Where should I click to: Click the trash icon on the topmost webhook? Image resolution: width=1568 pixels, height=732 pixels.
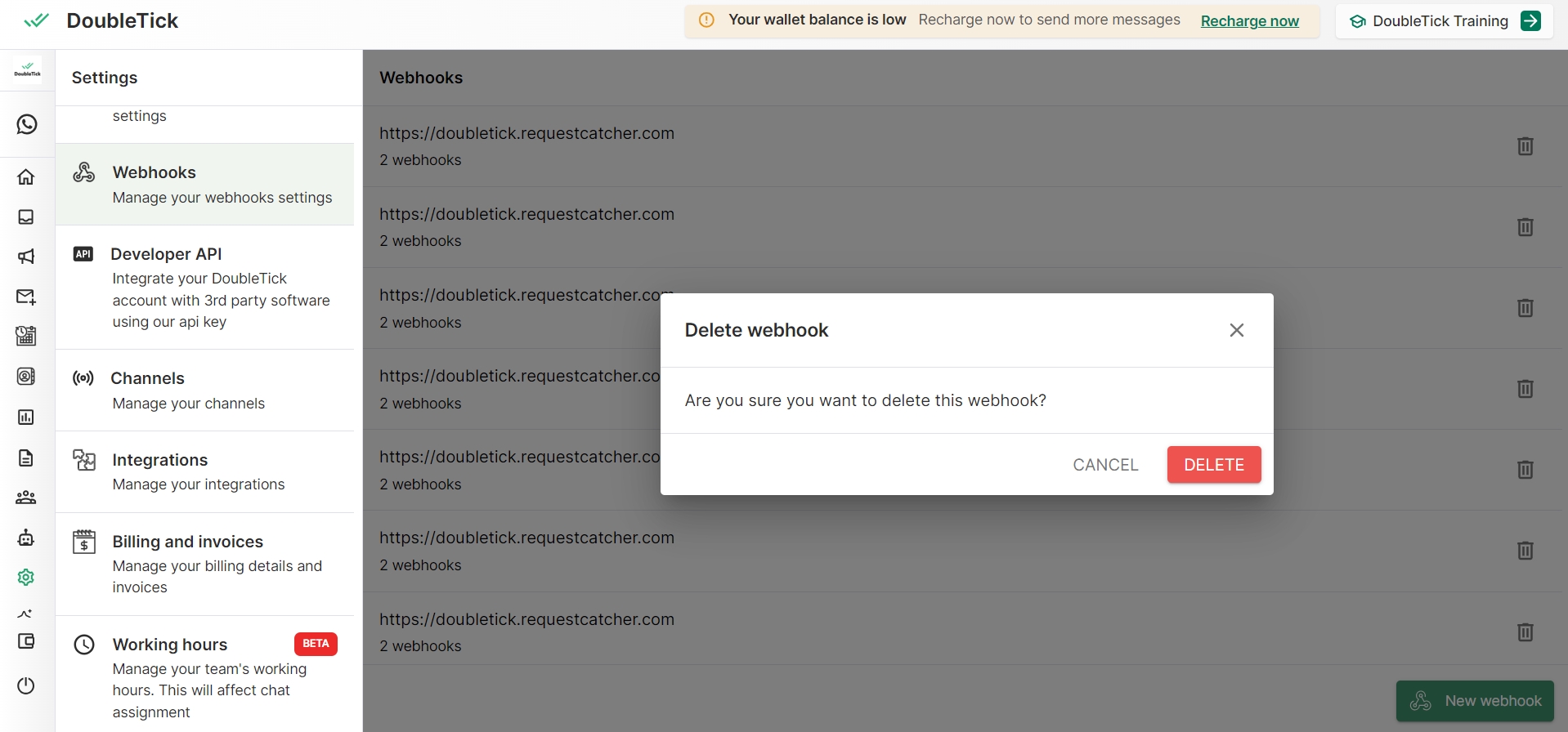pyautogui.click(x=1525, y=146)
